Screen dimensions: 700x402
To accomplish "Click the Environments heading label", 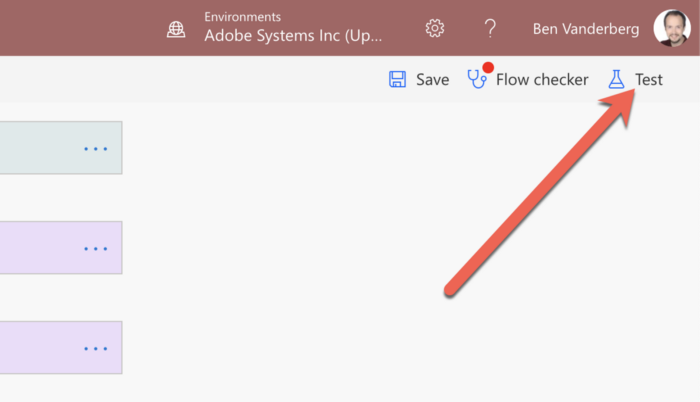I will click(x=242, y=17).
